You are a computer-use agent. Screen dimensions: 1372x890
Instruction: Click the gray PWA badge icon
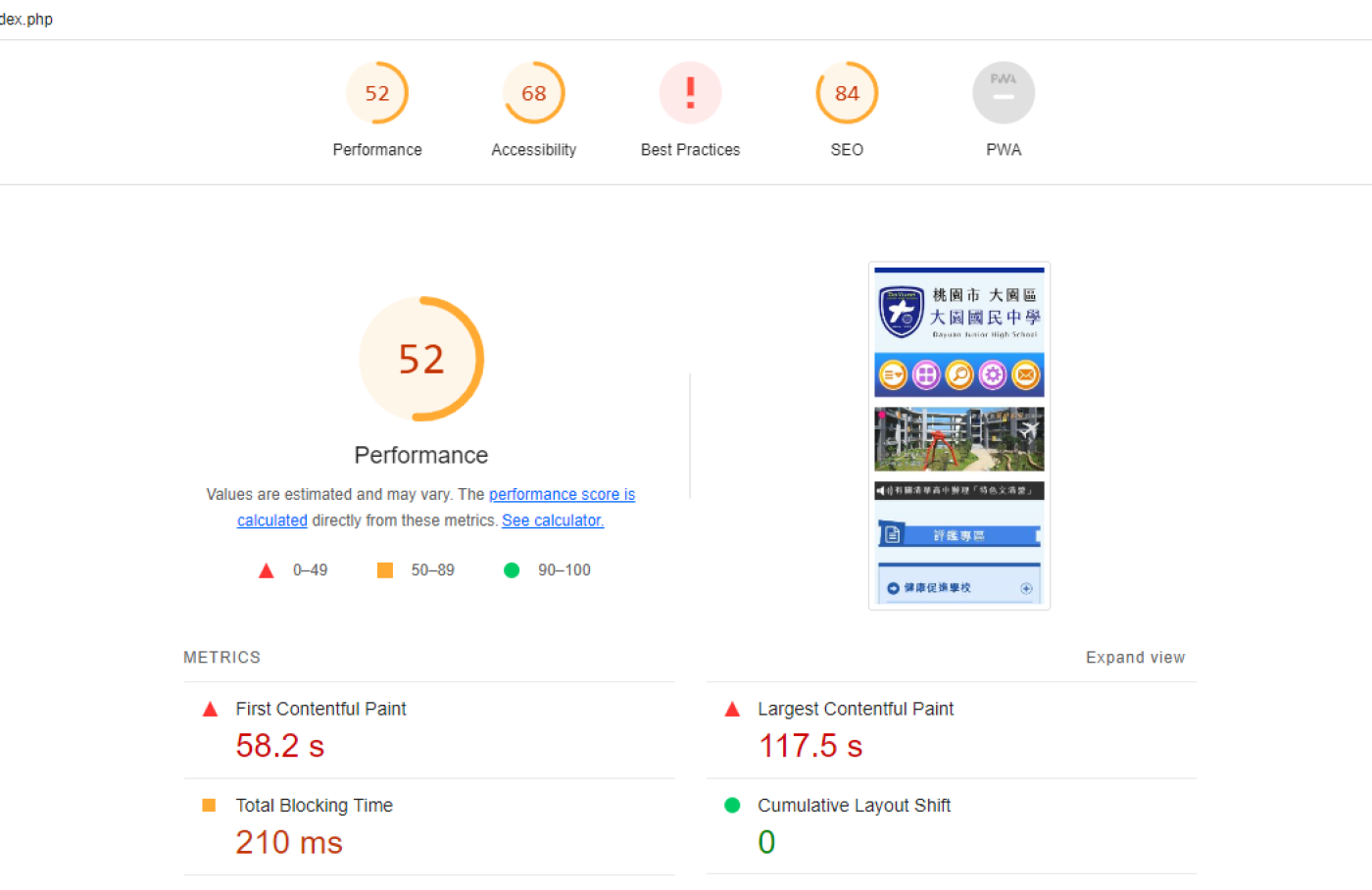(x=1003, y=93)
